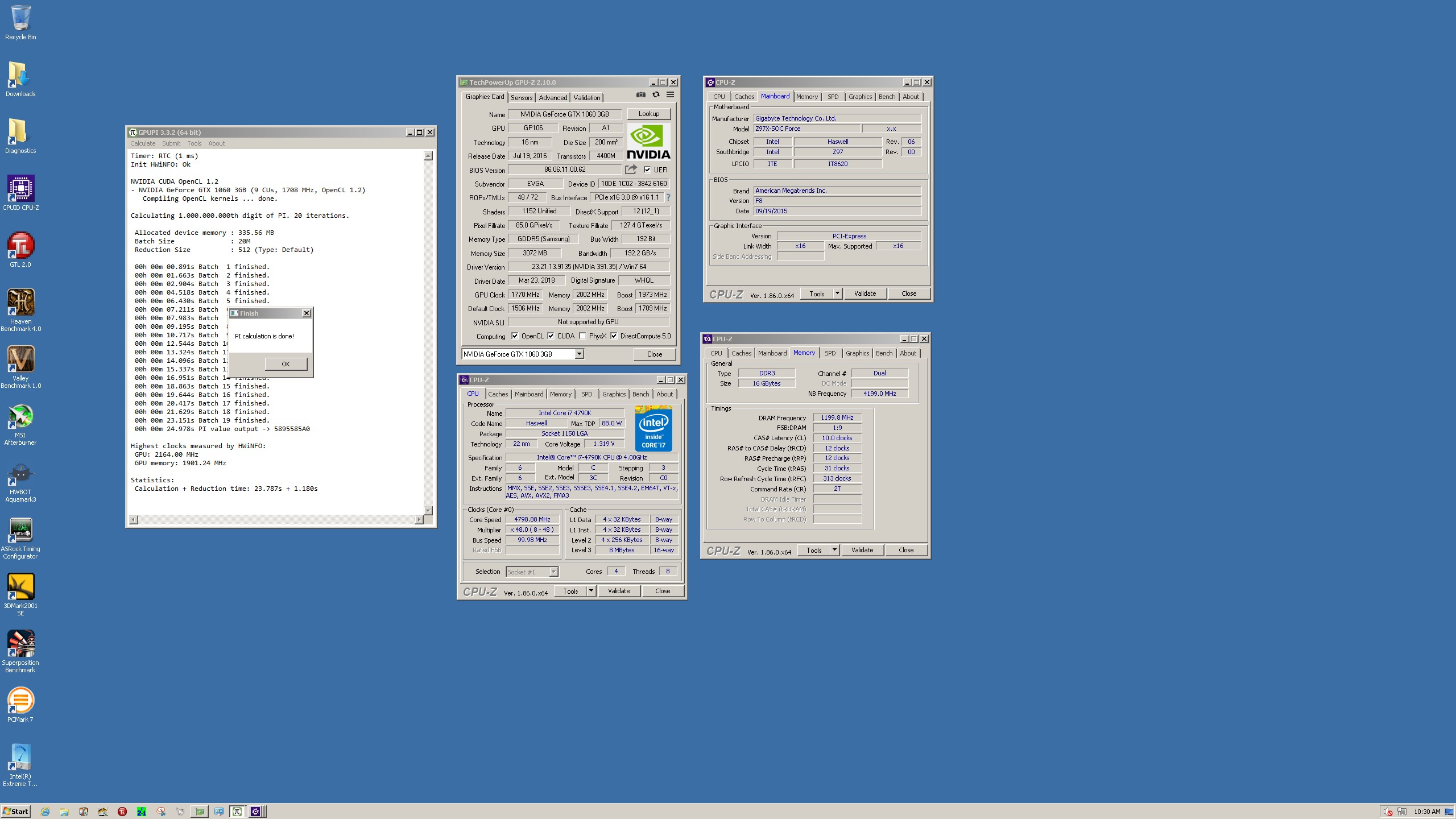1456x819 pixels.
Task: Open the About menu in GPUPI
Action: (x=216, y=143)
